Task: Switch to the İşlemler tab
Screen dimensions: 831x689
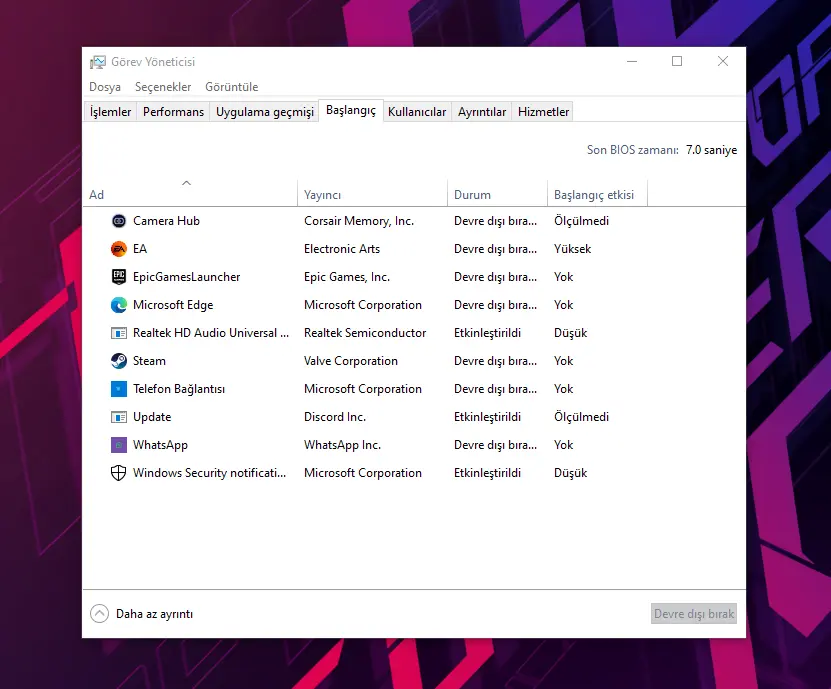Action: point(110,112)
